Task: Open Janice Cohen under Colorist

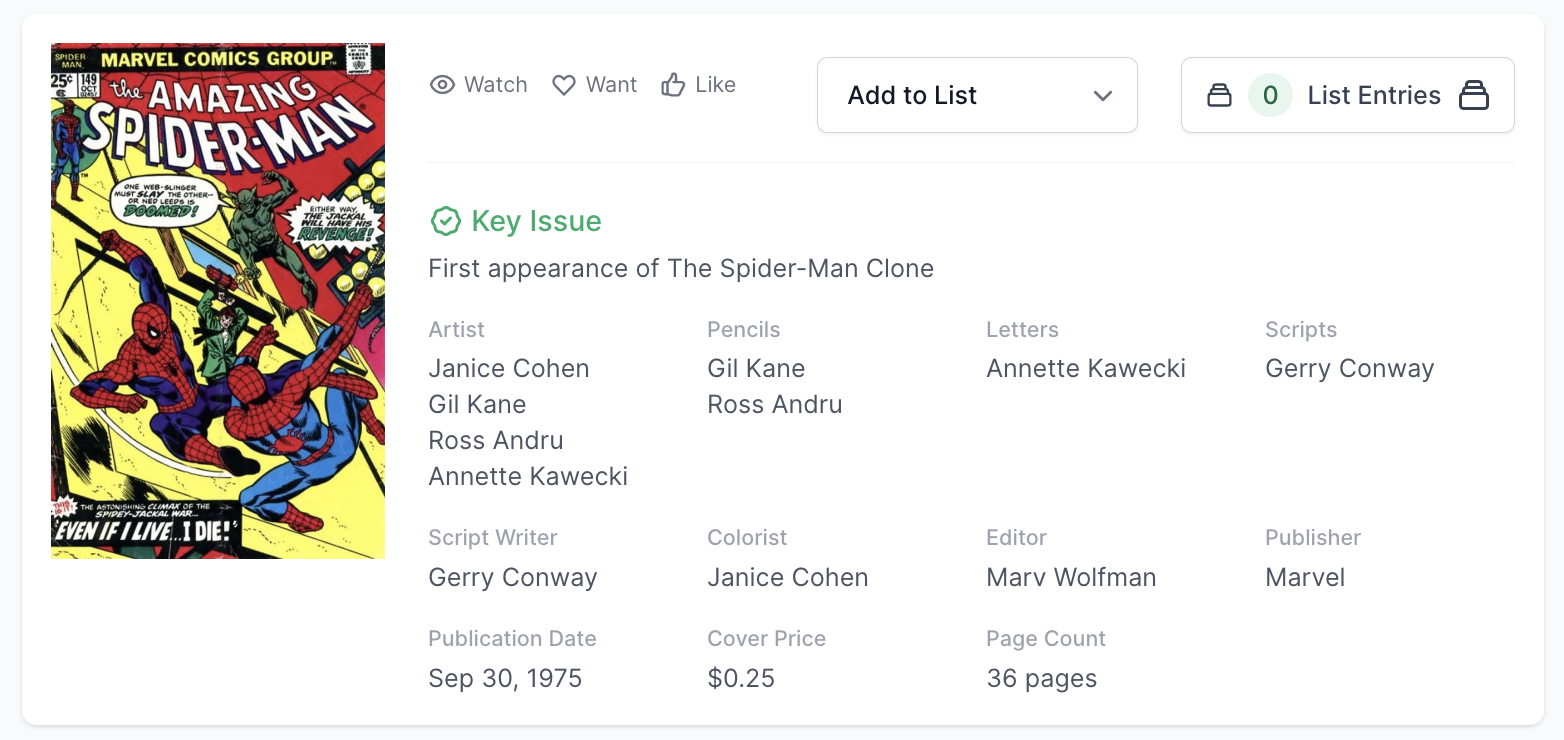Action: point(787,578)
